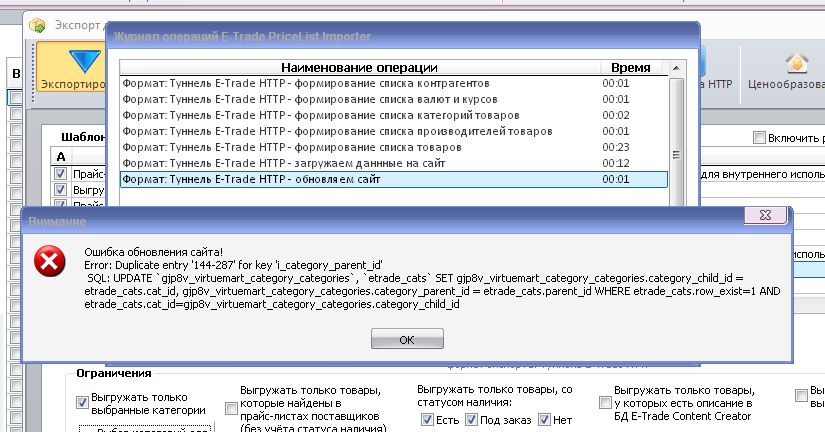Click the red error icon in dialog
Screen dimensions: 825x432
[x=50, y=261]
